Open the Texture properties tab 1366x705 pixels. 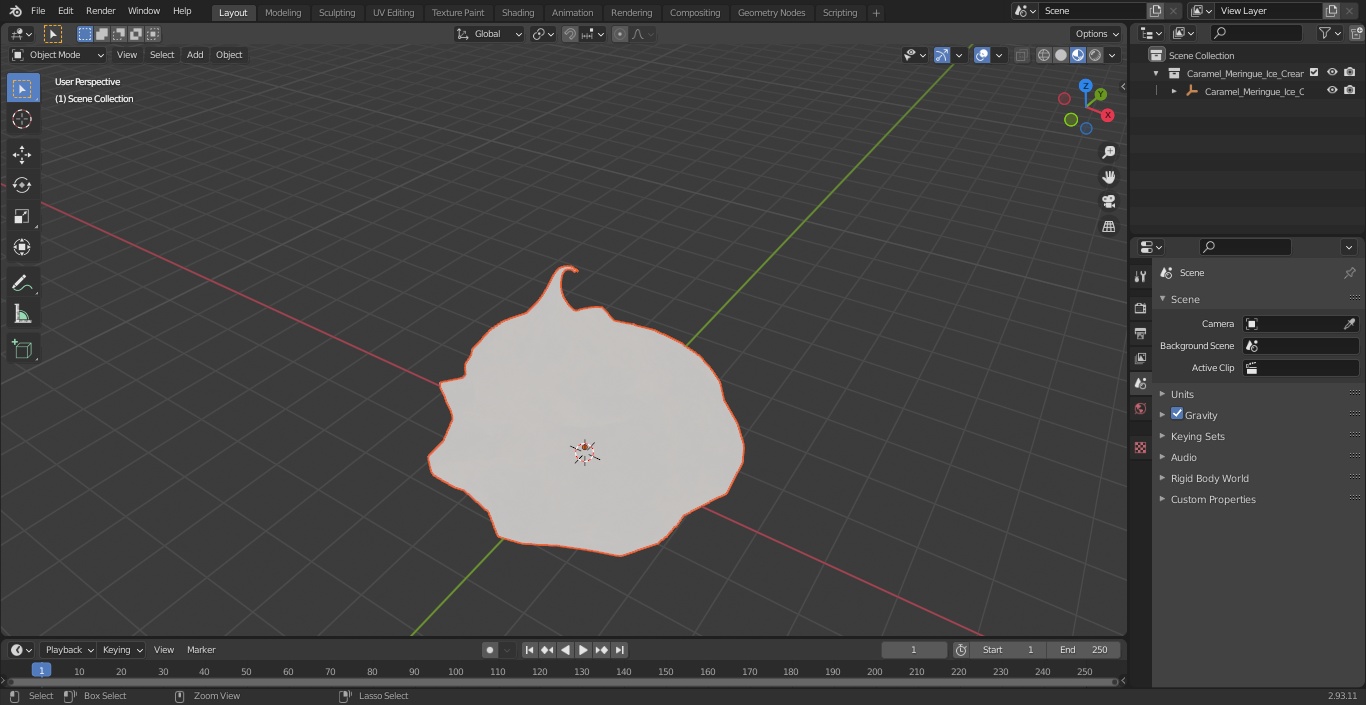tap(1140, 448)
